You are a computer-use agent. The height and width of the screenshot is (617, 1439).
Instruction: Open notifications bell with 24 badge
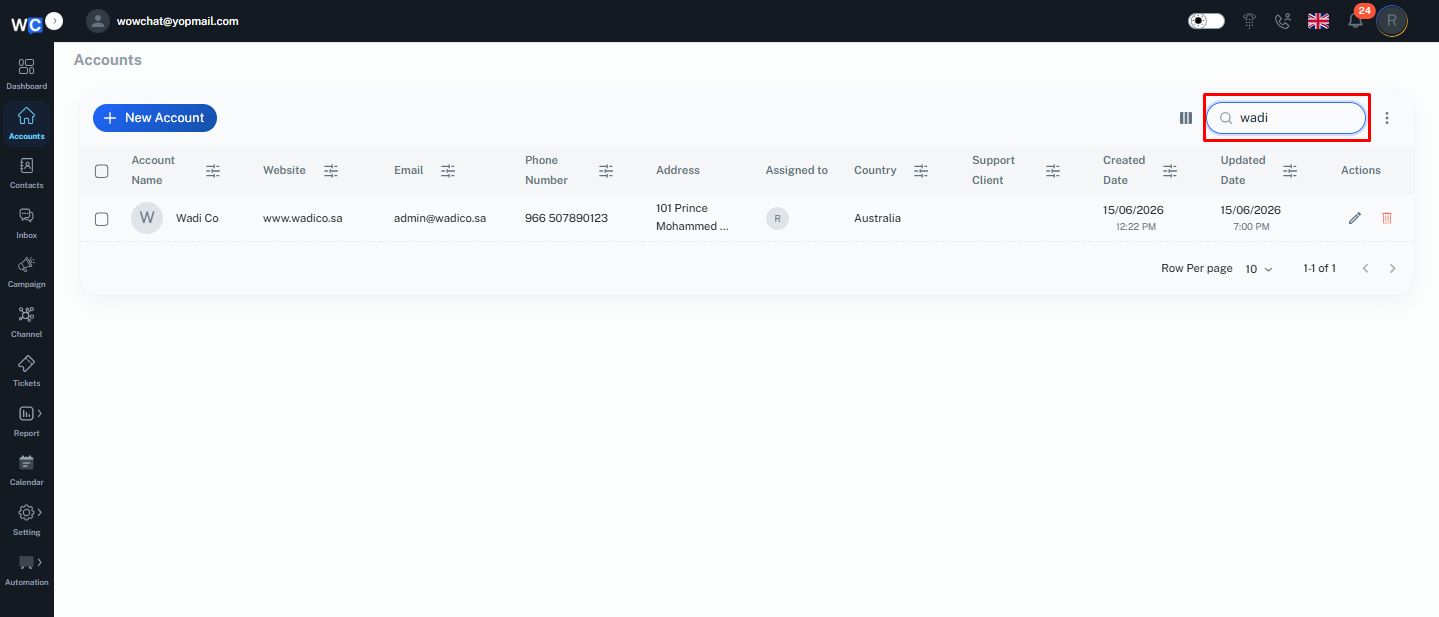[1356, 21]
